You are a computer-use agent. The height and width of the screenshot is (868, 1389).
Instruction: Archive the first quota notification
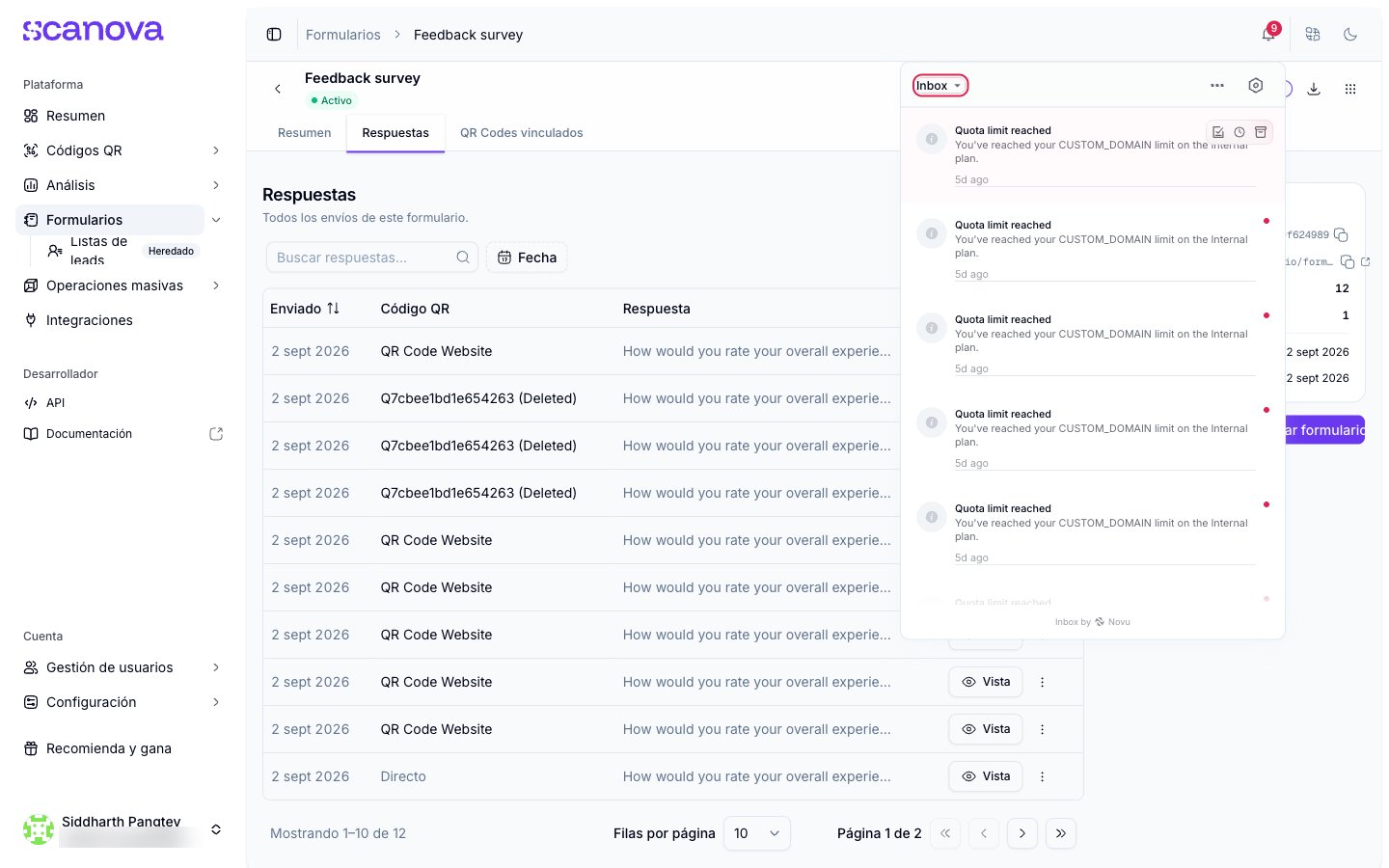pyautogui.click(x=1261, y=132)
